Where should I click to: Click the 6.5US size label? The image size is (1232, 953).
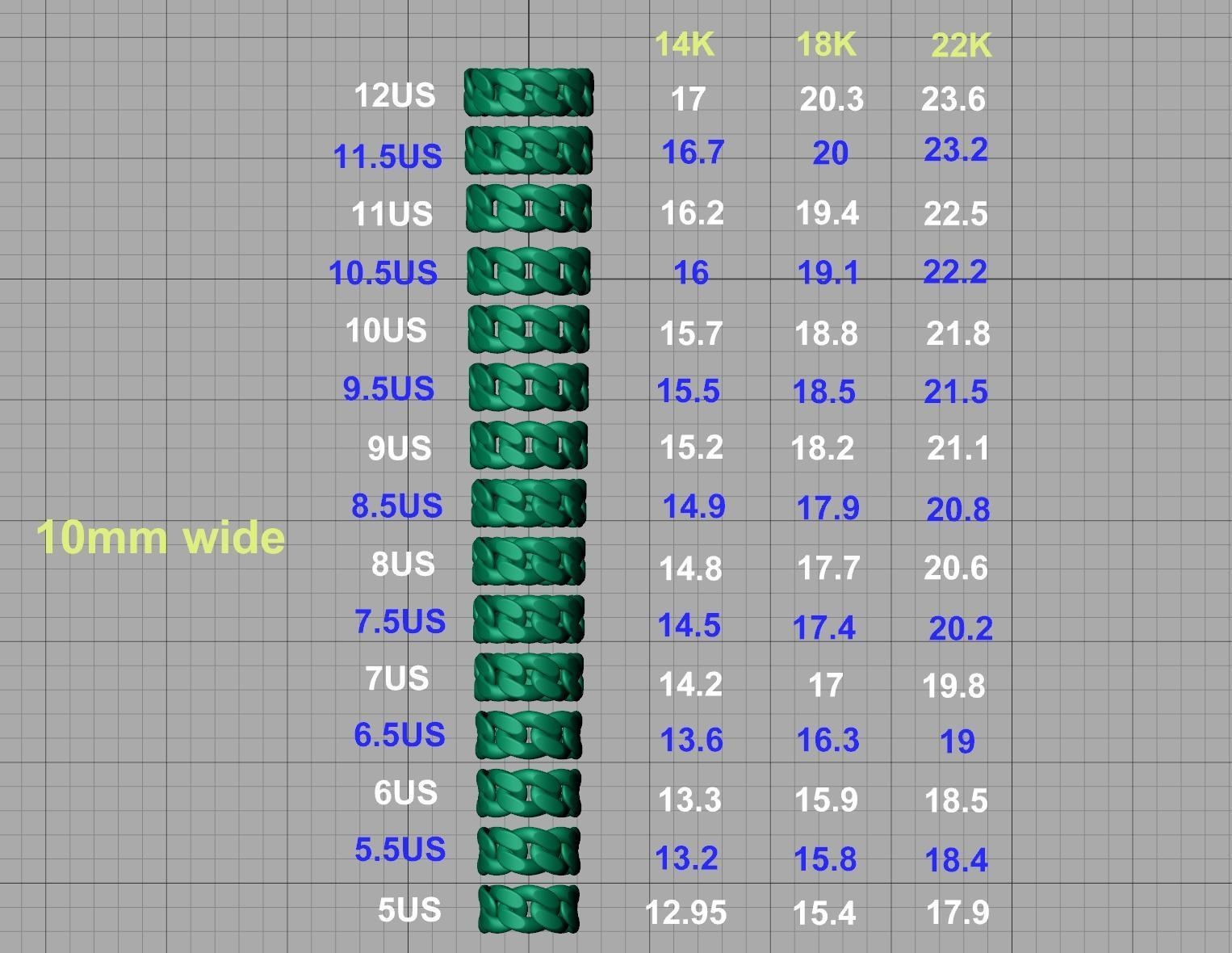pyautogui.click(x=400, y=735)
